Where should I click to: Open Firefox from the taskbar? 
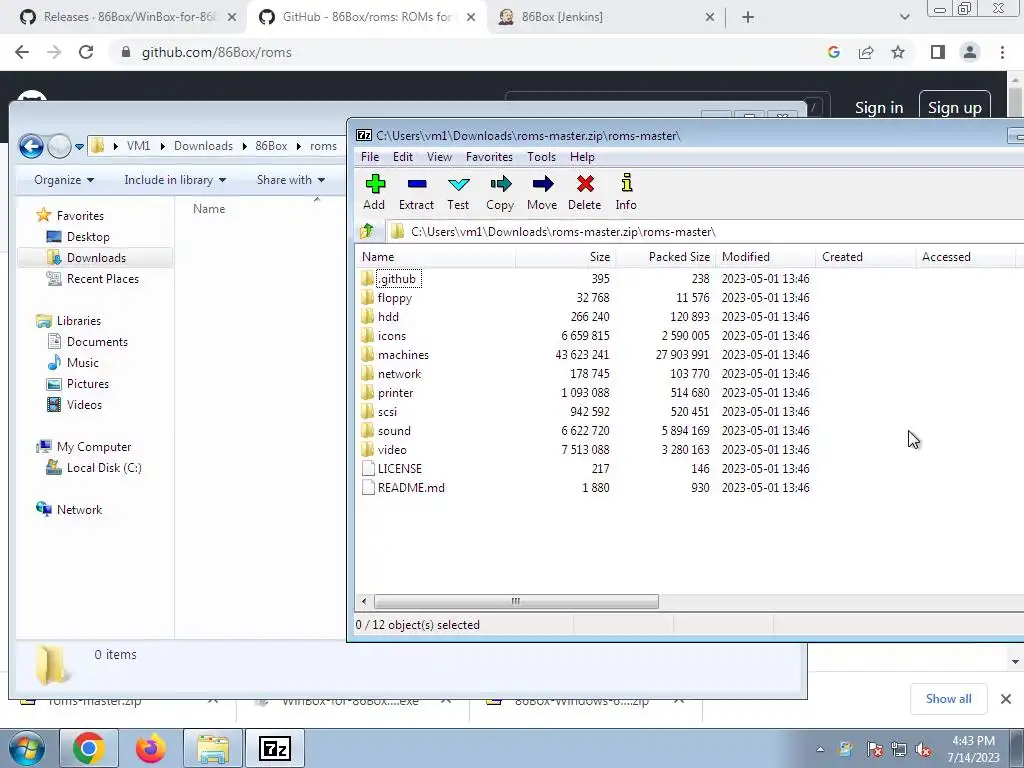150,748
